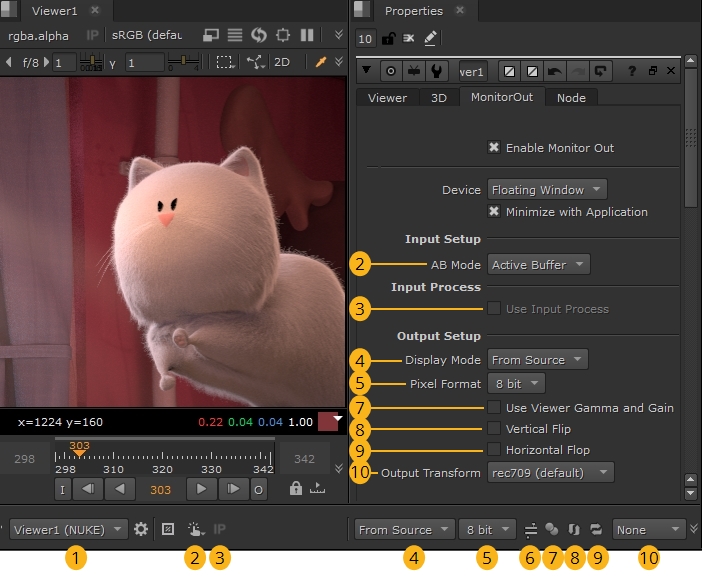Open the Device Floating Window dropdown
The image size is (702, 579).
547,190
